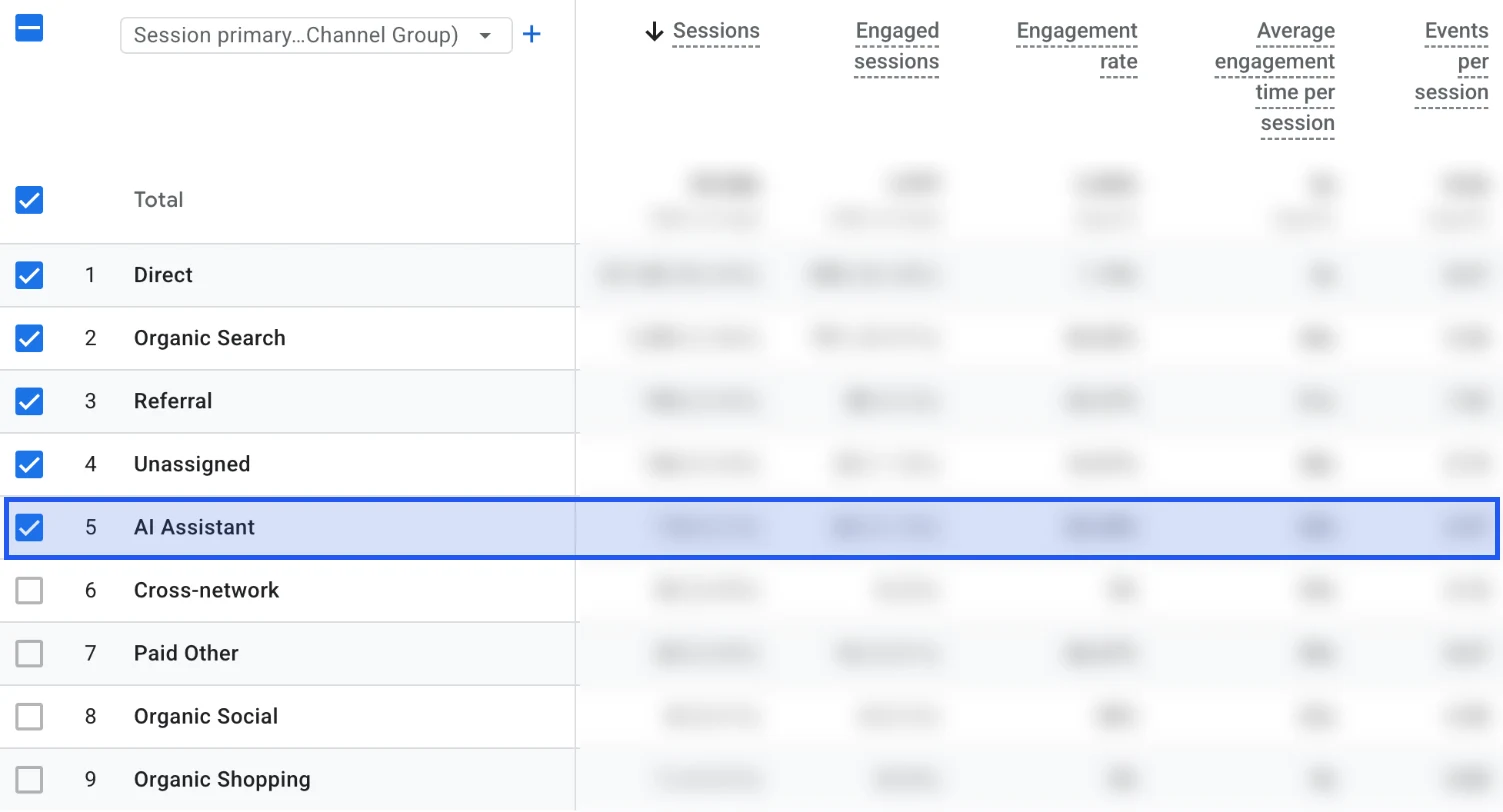Check the Organic Shopping row checkbox
This screenshot has height=812, width=1503.
click(30, 779)
